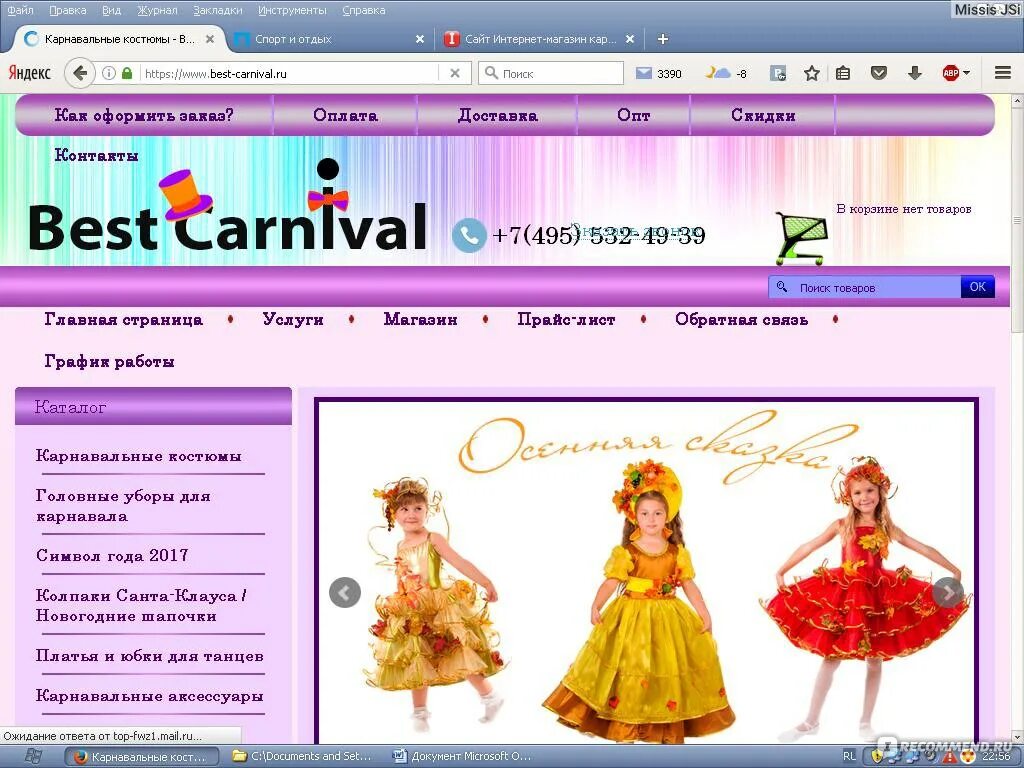The width and height of the screenshot is (1024, 768).
Task: Click the Adblock Plus ABP icon
Action: 950,73
